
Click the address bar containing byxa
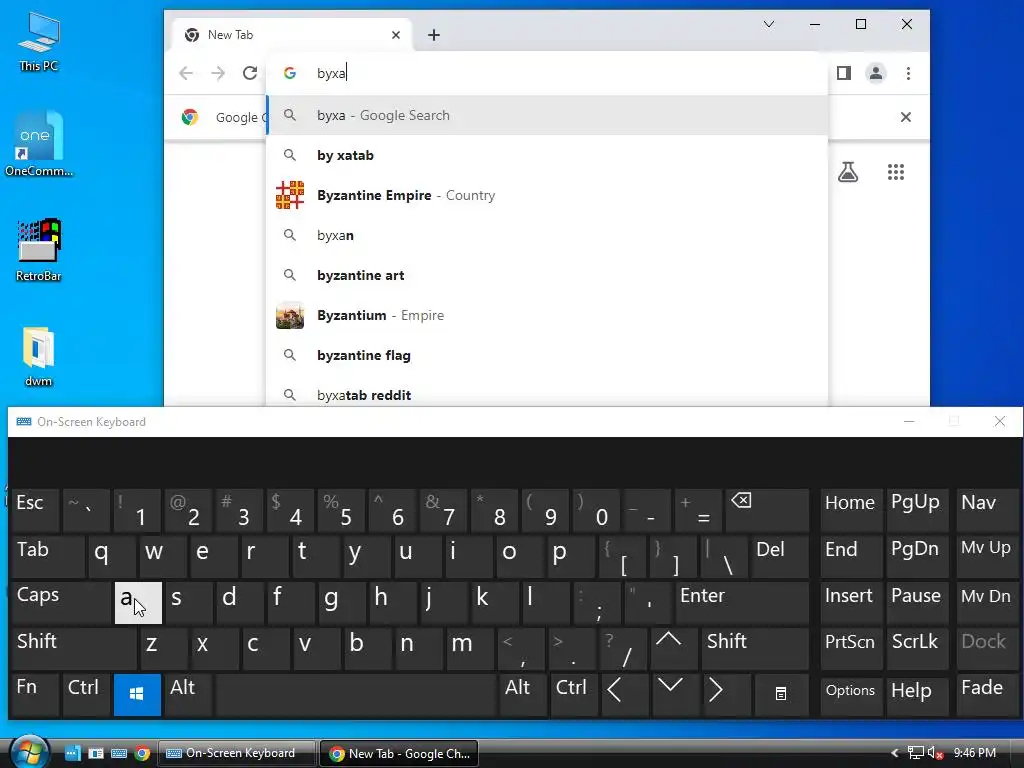pyautogui.click(x=549, y=73)
